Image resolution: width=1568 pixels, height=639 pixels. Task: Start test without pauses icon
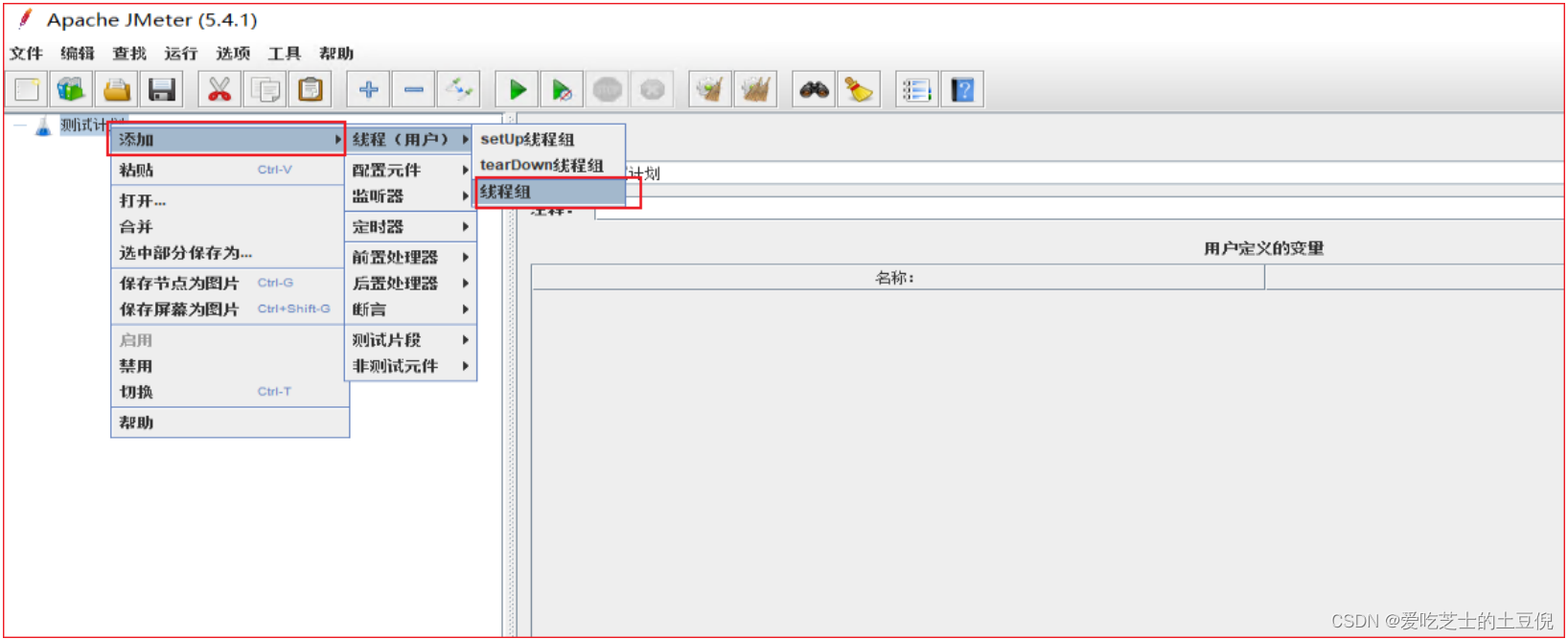562,90
